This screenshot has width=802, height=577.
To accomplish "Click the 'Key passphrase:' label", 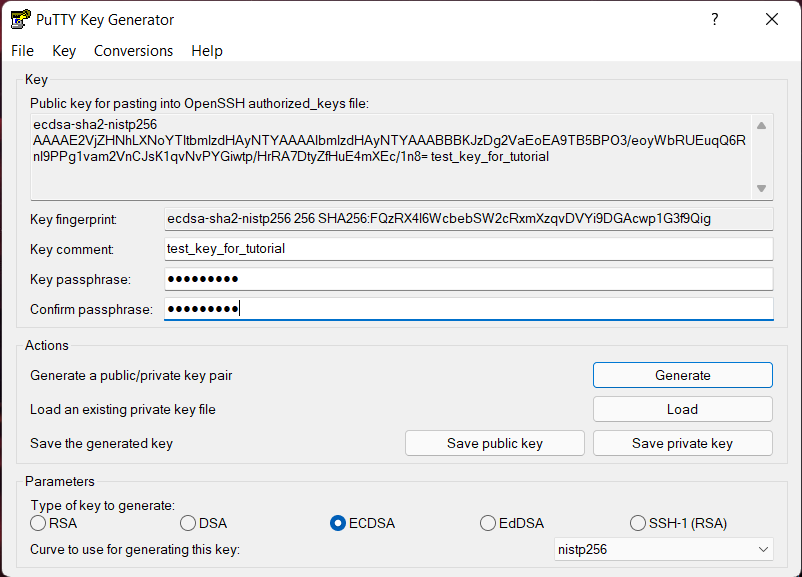I will [80, 279].
